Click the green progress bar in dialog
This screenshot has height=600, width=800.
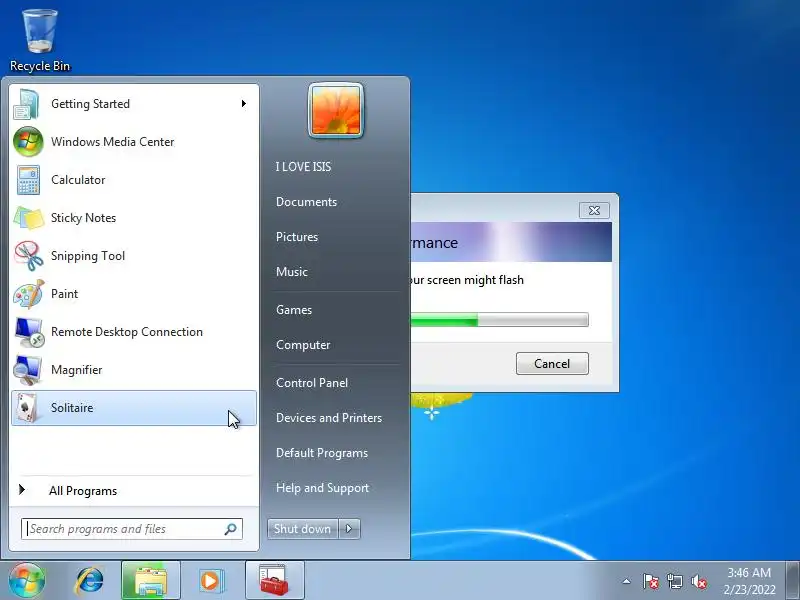tap(499, 320)
